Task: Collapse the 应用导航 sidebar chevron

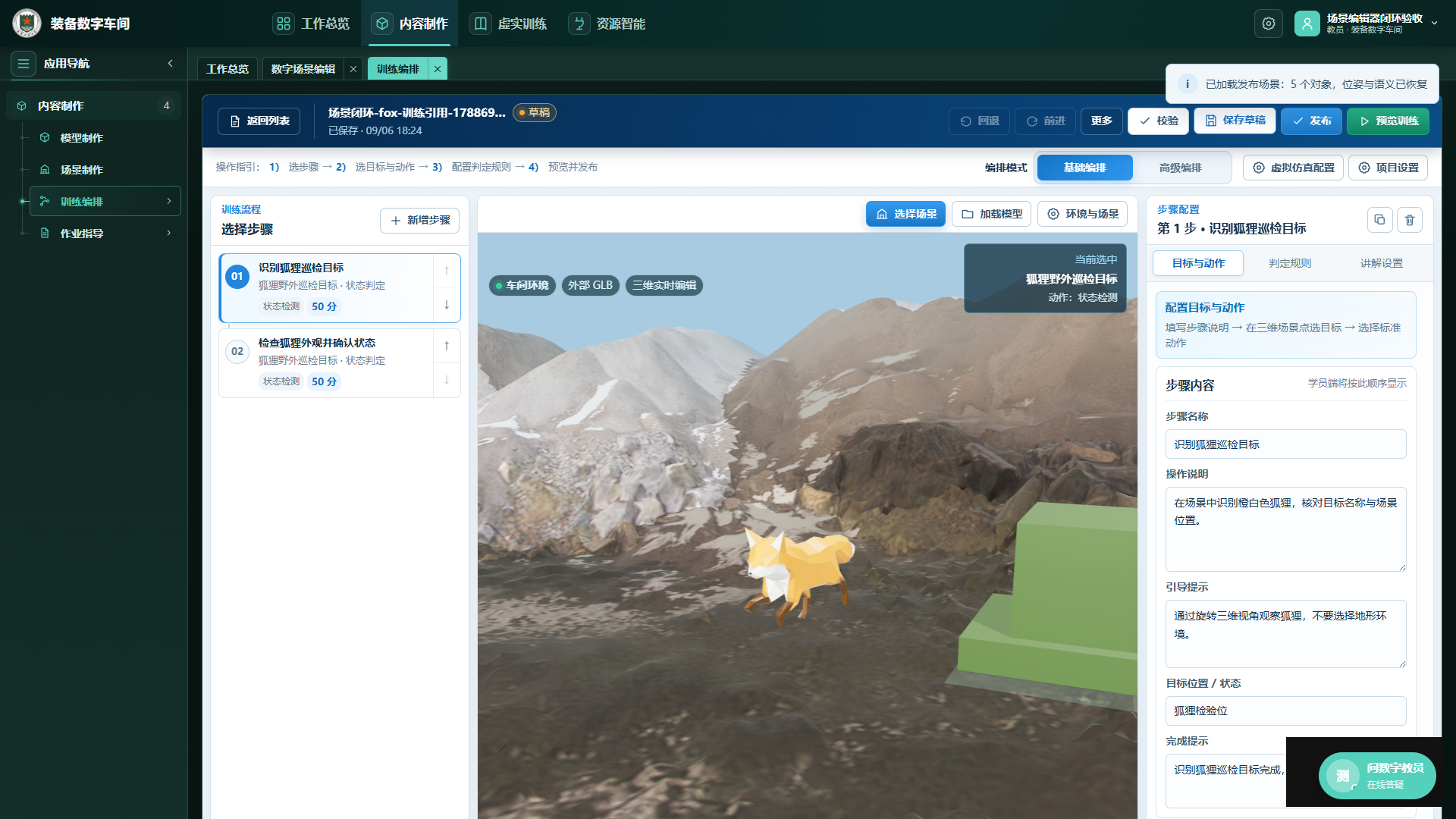Action: (171, 64)
